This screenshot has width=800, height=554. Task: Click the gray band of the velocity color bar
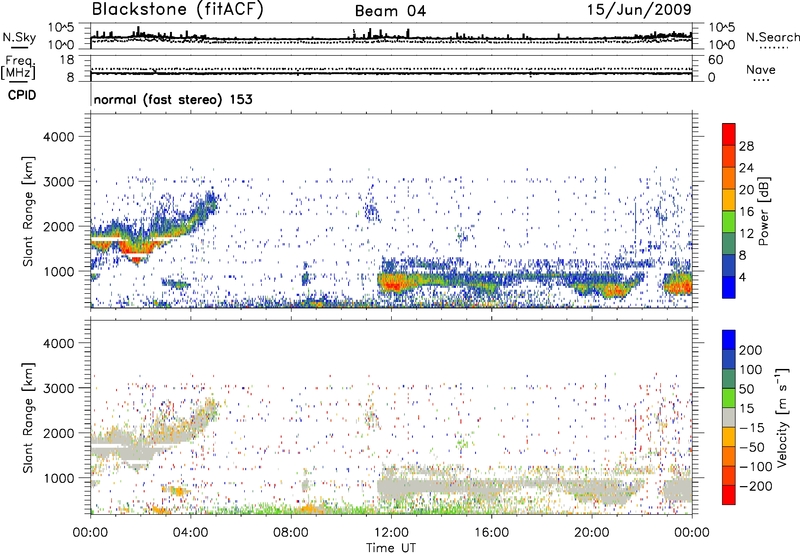[729, 418]
